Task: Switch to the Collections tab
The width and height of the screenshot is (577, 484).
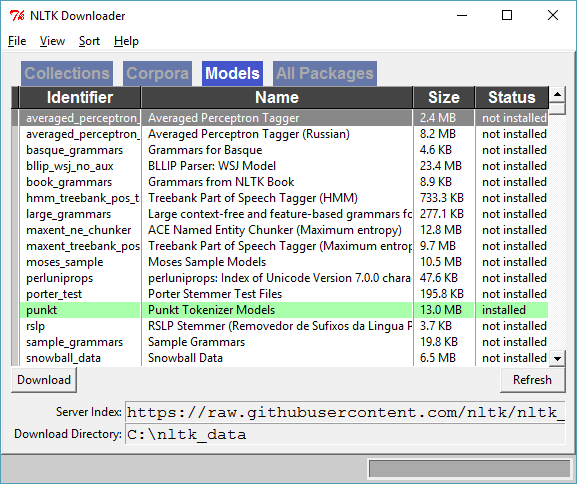Action: coord(67,73)
